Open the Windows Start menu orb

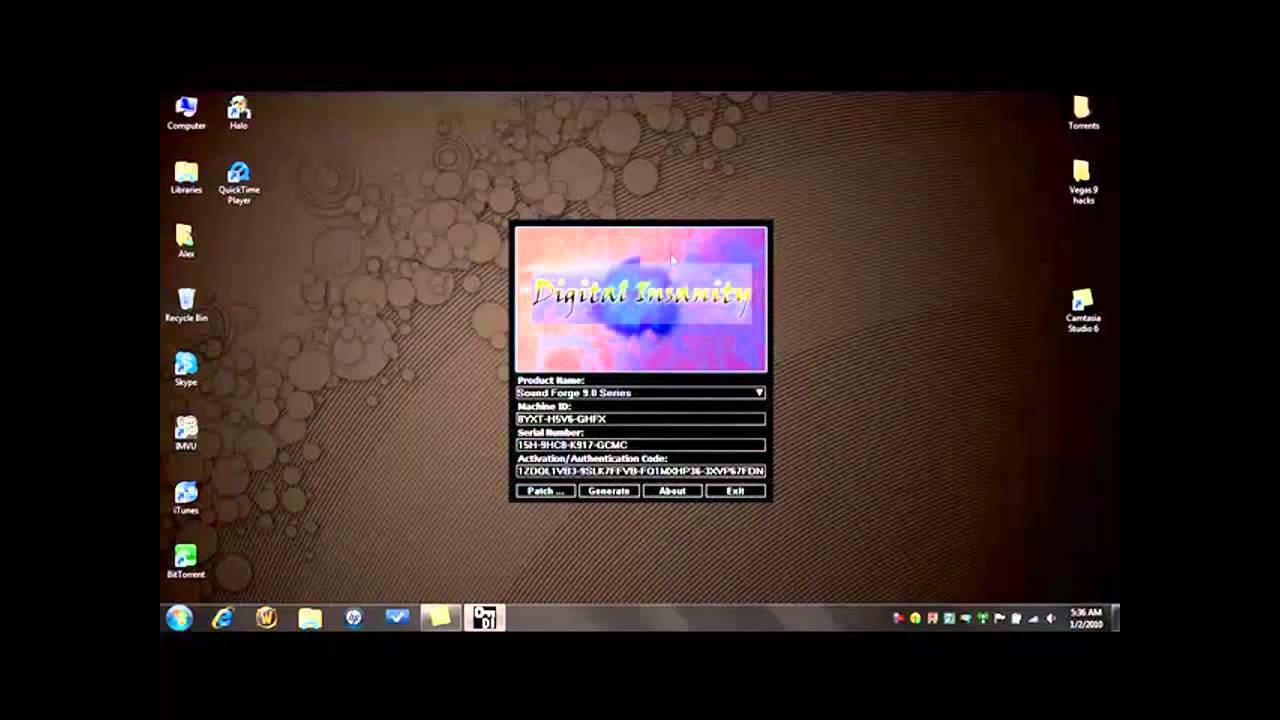click(179, 618)
